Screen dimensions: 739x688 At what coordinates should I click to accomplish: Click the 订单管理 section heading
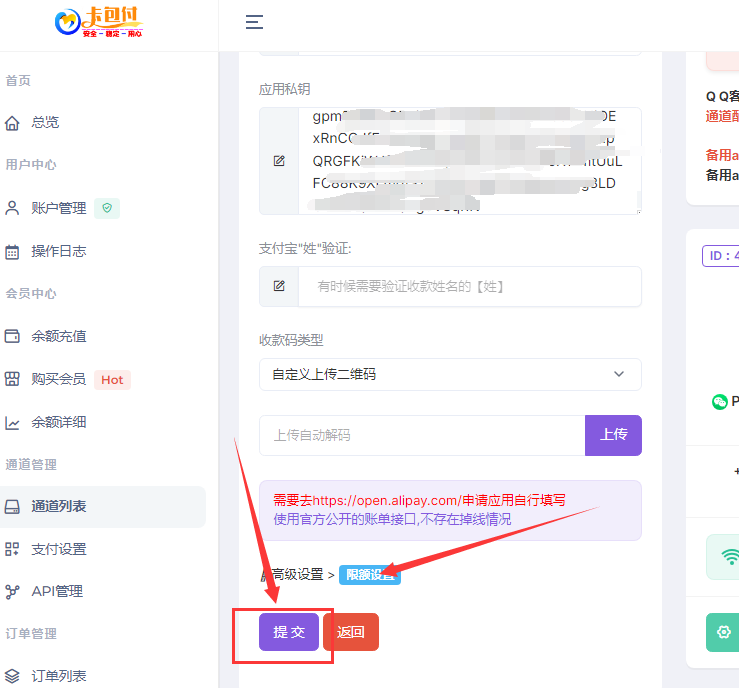(x=31, y=634)
